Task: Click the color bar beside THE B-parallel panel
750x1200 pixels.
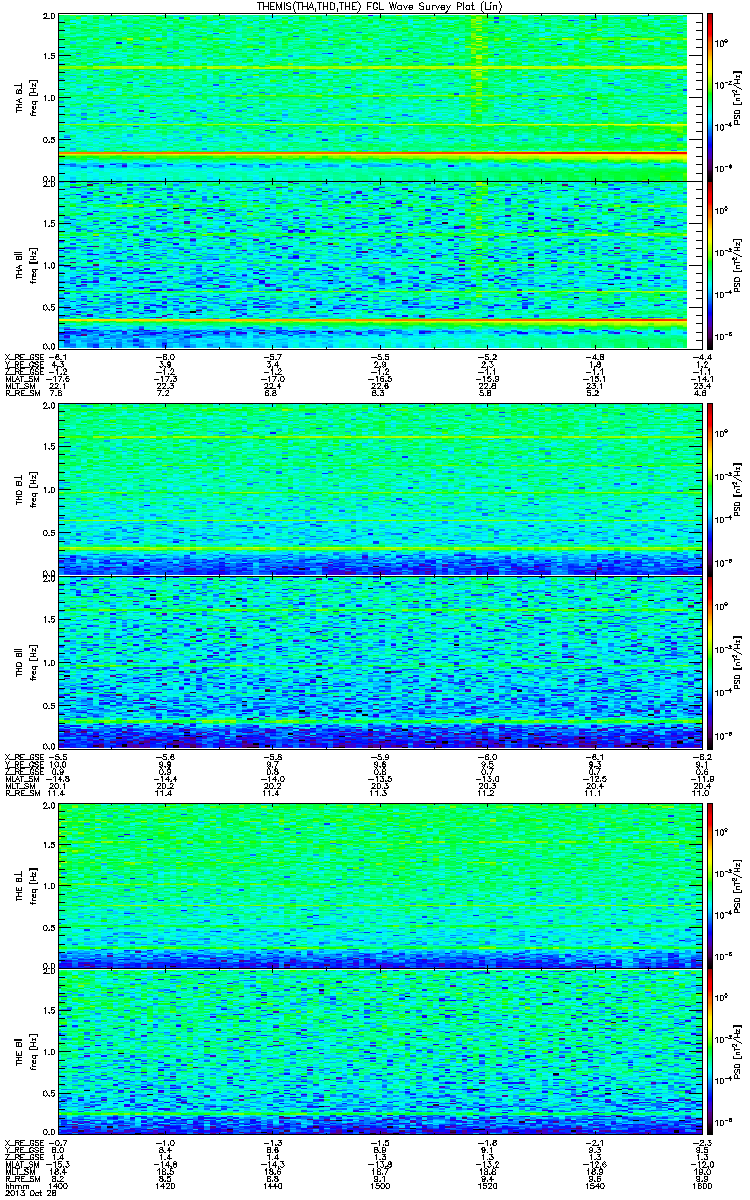Action: coord(709,1052)
